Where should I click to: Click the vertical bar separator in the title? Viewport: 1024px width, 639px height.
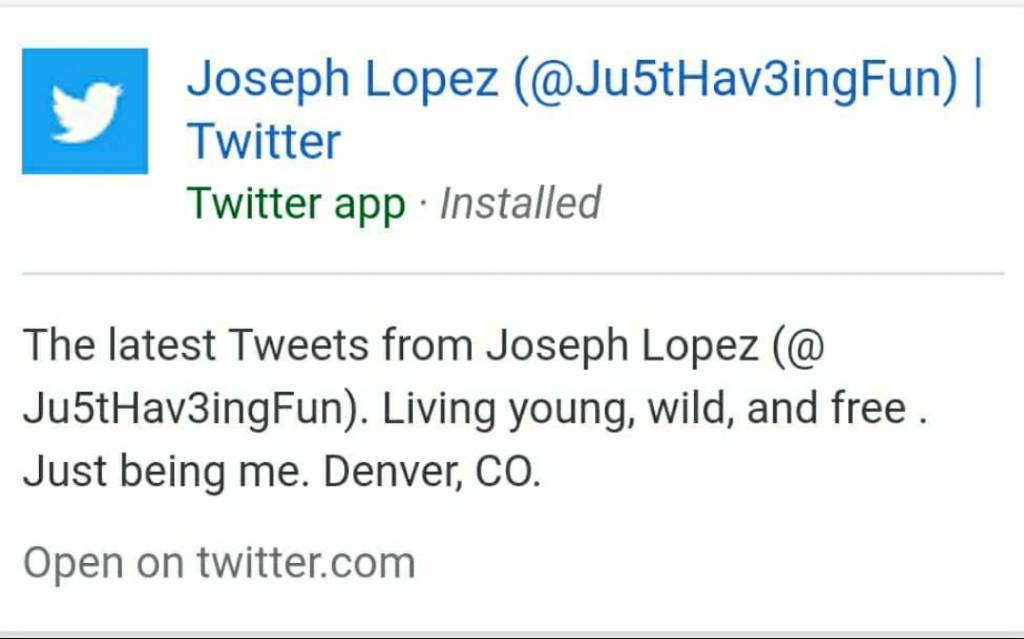coord(977,79)
